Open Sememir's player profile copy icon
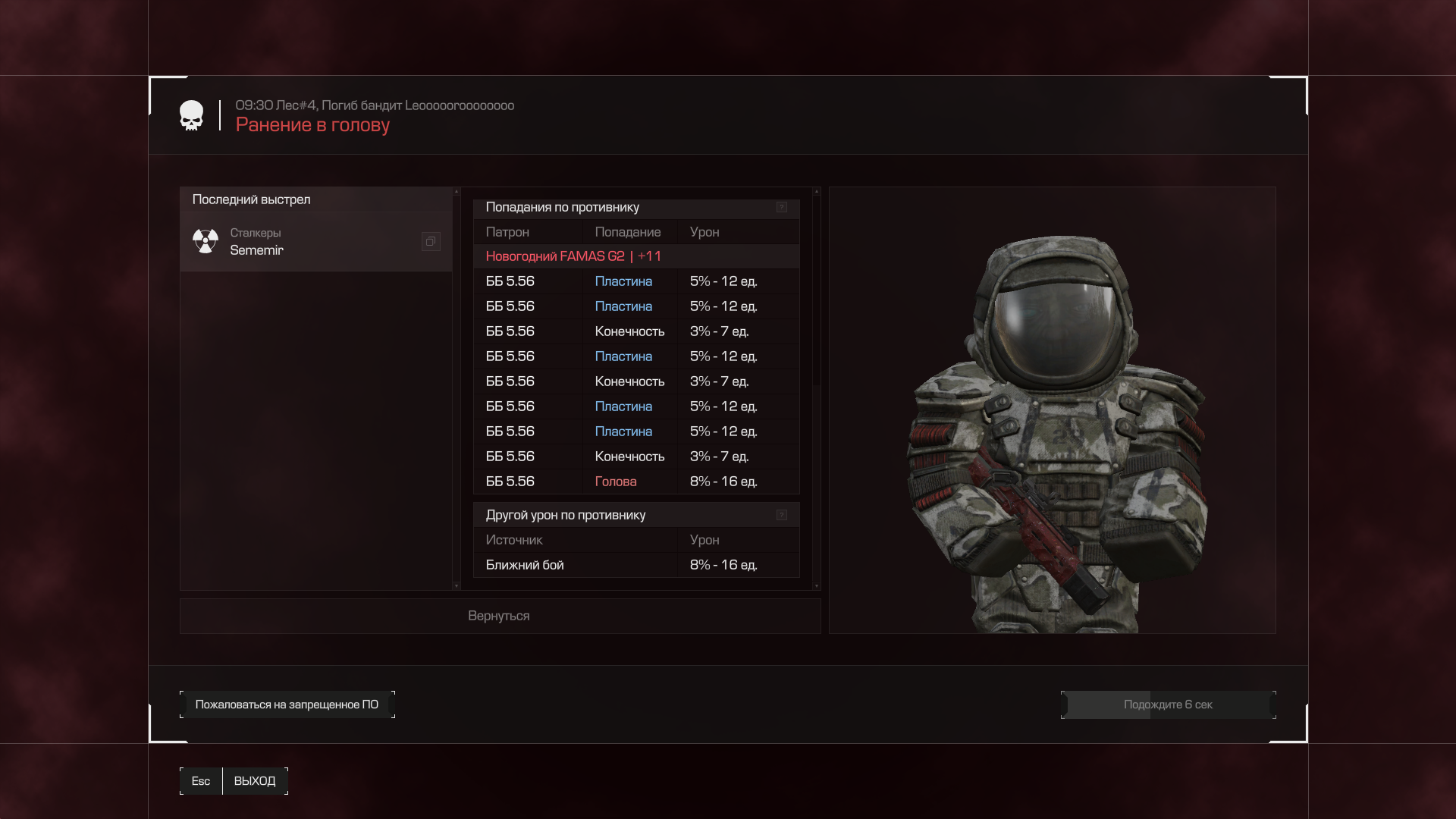 click(431, 242)
